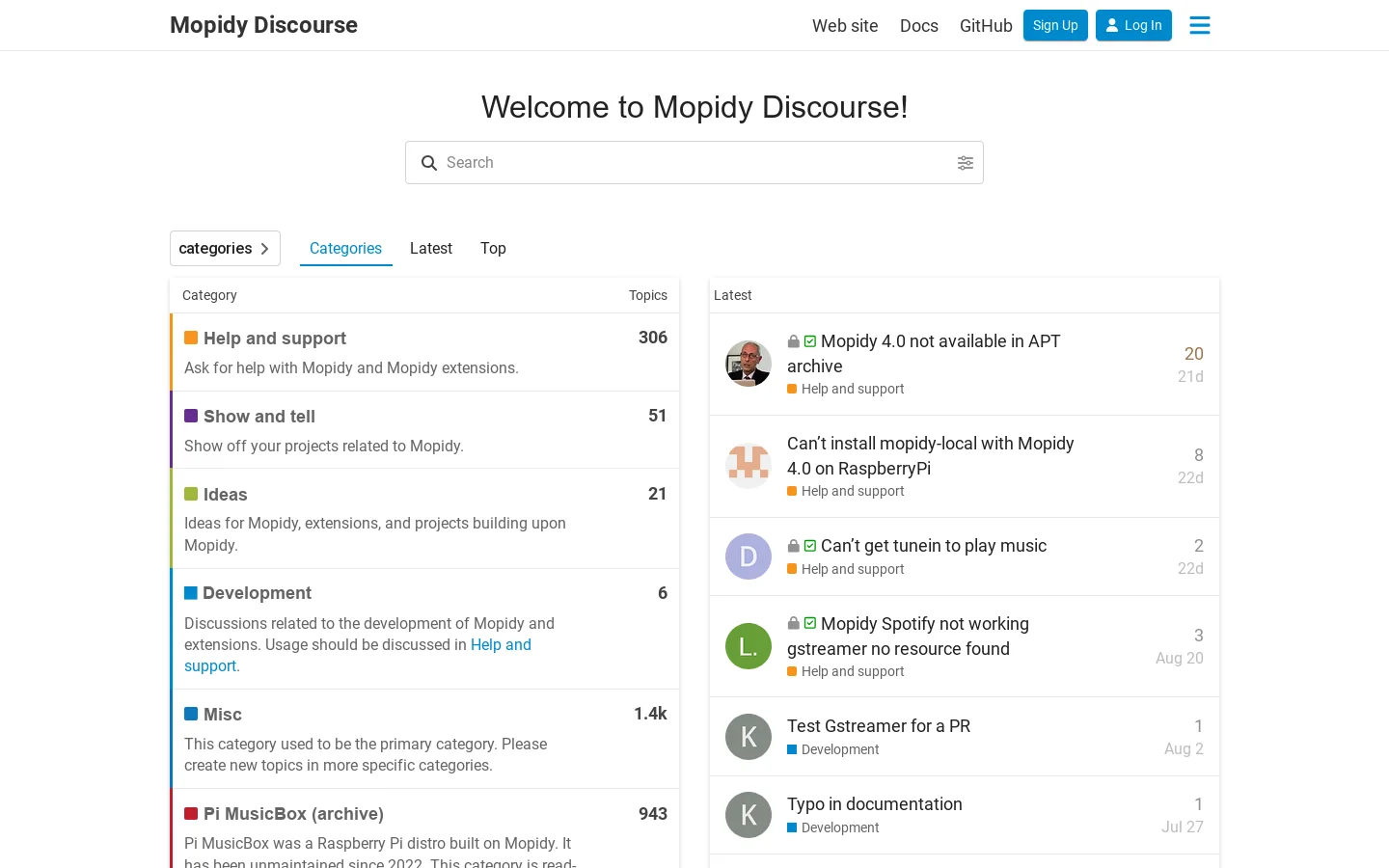Open the L avatar on Spotify topic
Screen dimensions: 1389x868
point(749,646)
